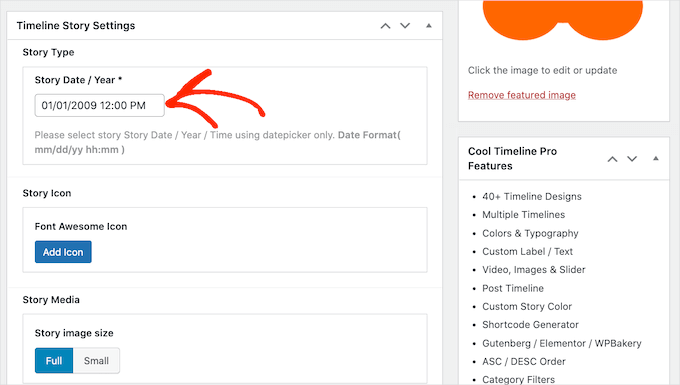This screenshot has width=680, height=385.
Task: Click the orange featured image thumbnail
Action: pos(562,20)
